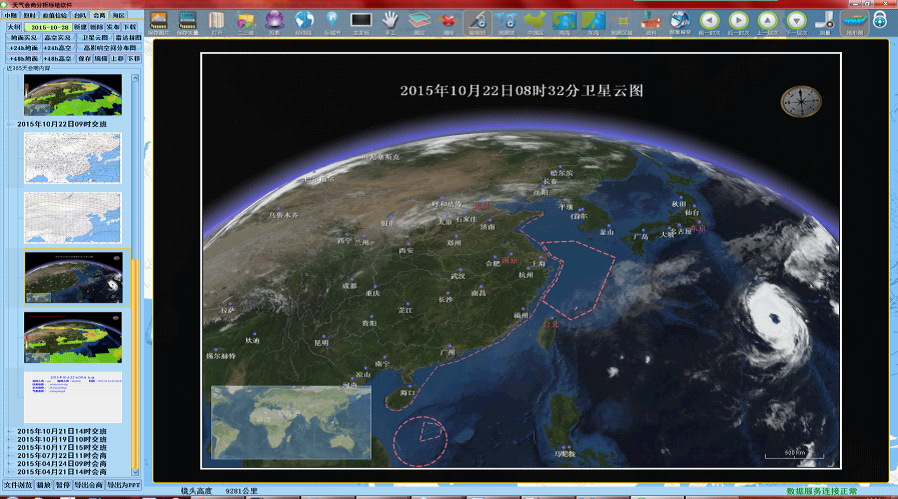Zoom to East China Sea (东海) icon
898x499 pixels.
[x=593, y=23]
